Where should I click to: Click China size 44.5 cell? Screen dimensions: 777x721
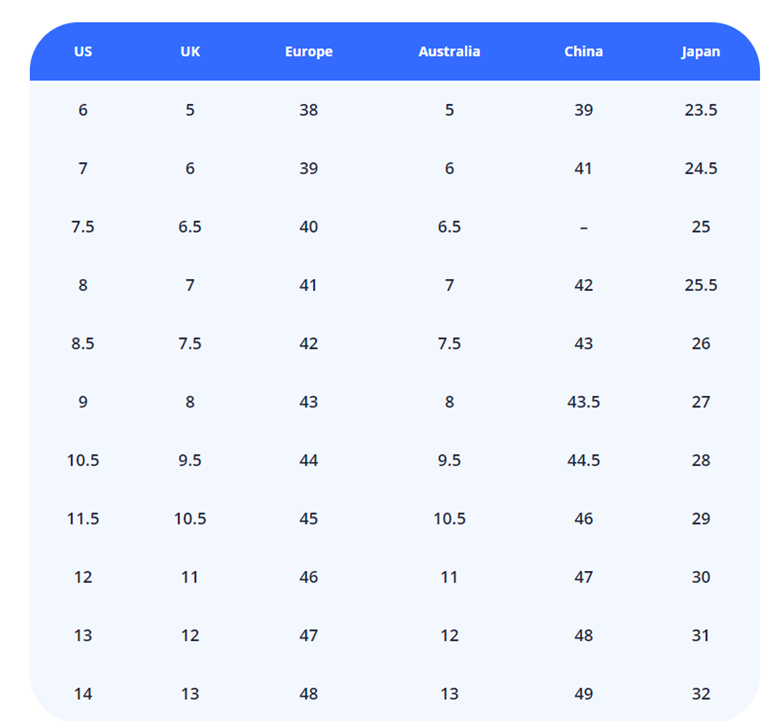click(583, 460)
